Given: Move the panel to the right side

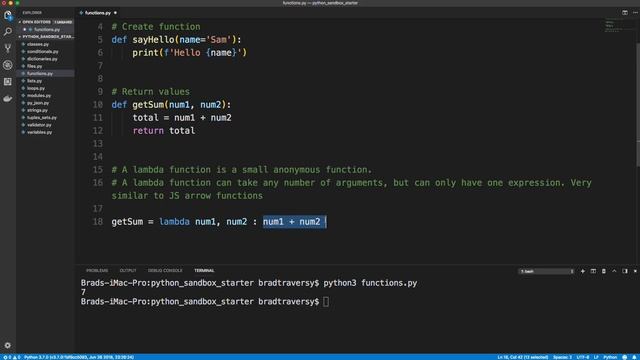Looking at the screenshot, I should 625,271.
